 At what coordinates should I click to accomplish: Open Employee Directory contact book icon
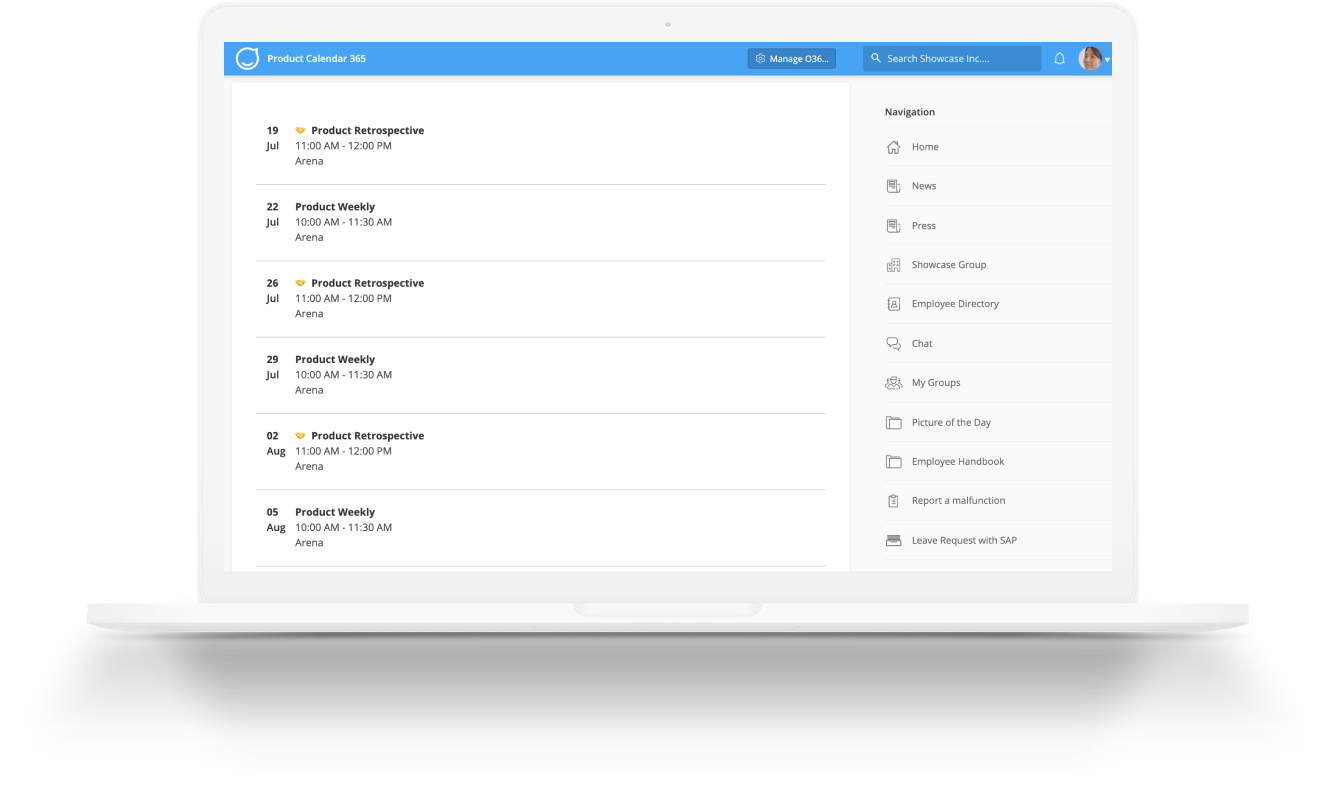coord(893,303)
